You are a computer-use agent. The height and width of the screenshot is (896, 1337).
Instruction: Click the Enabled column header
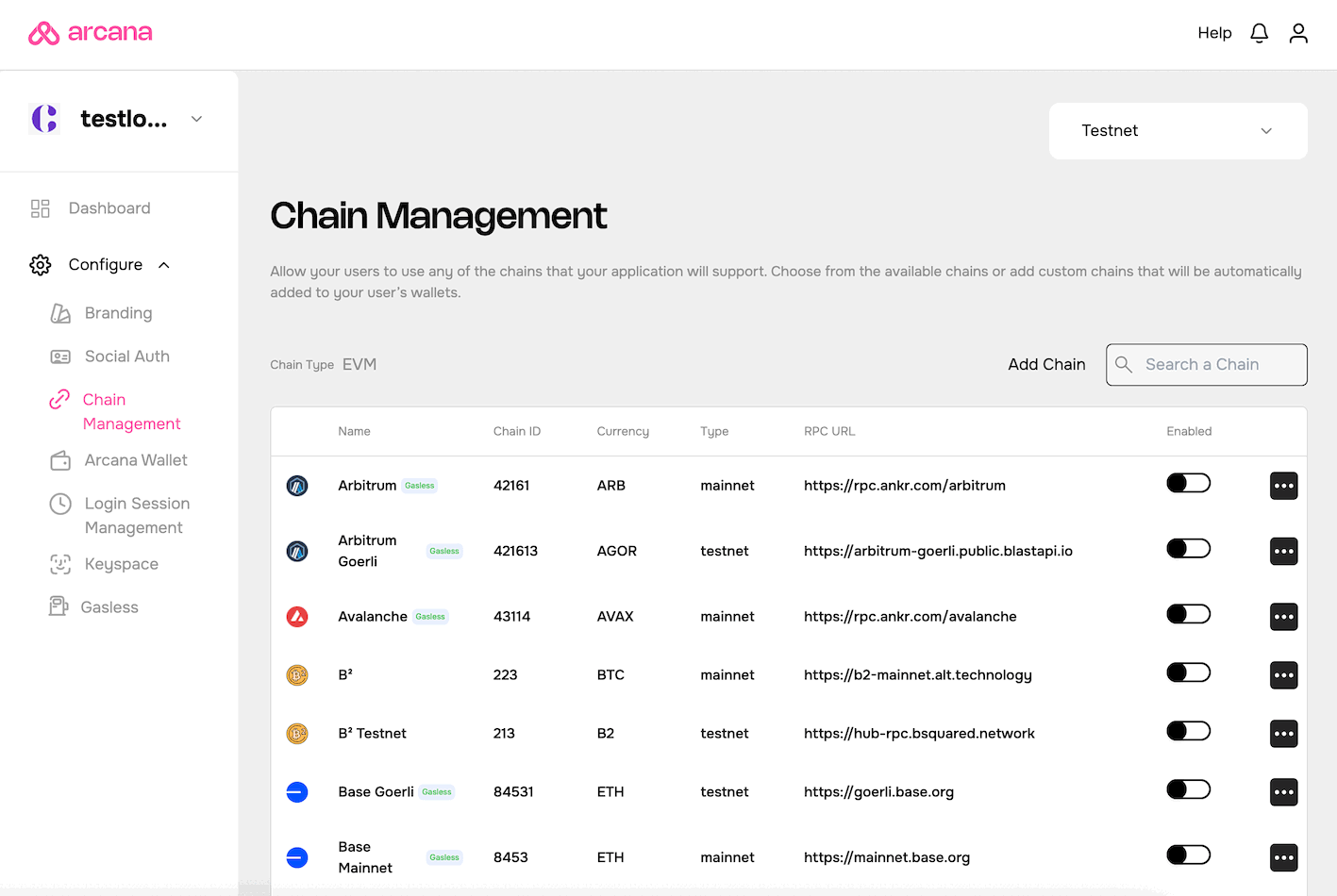tap(1189, 431)
